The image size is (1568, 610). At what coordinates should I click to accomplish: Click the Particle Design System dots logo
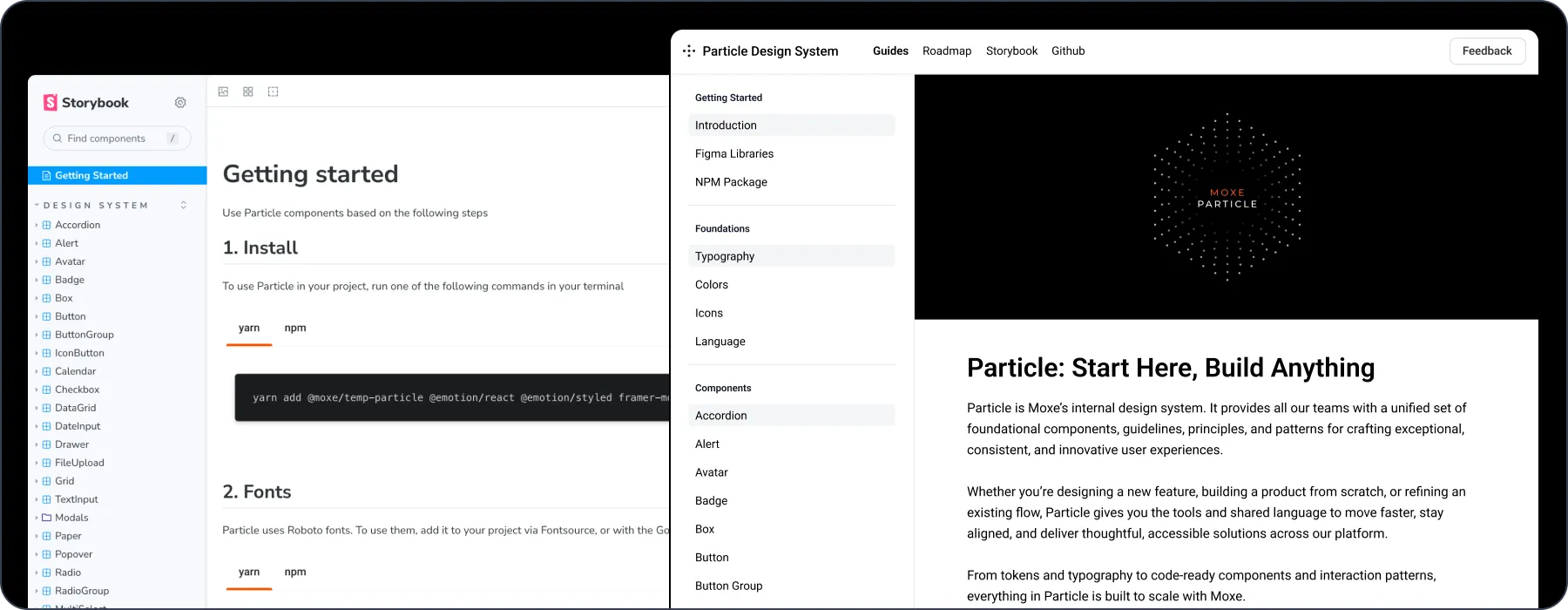[x=689, y=51]
